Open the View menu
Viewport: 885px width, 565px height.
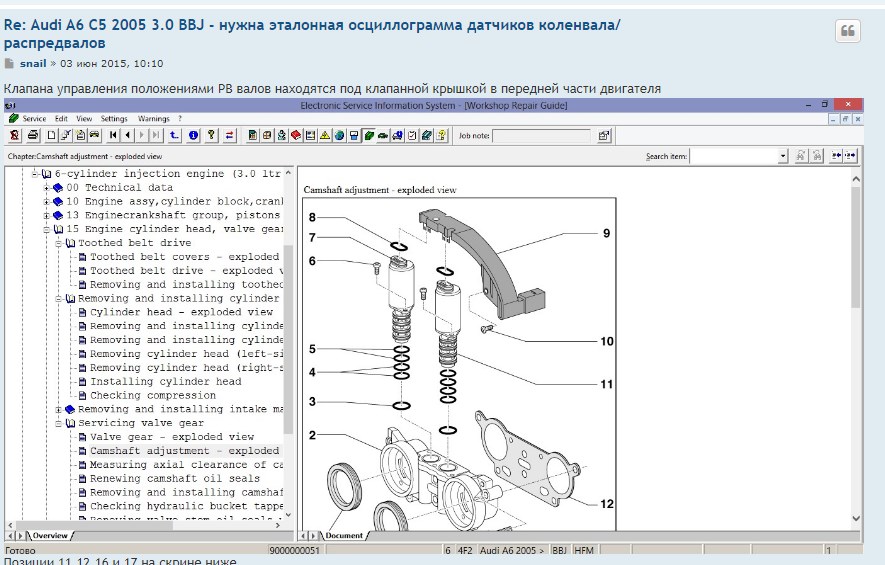pos(84,119)
